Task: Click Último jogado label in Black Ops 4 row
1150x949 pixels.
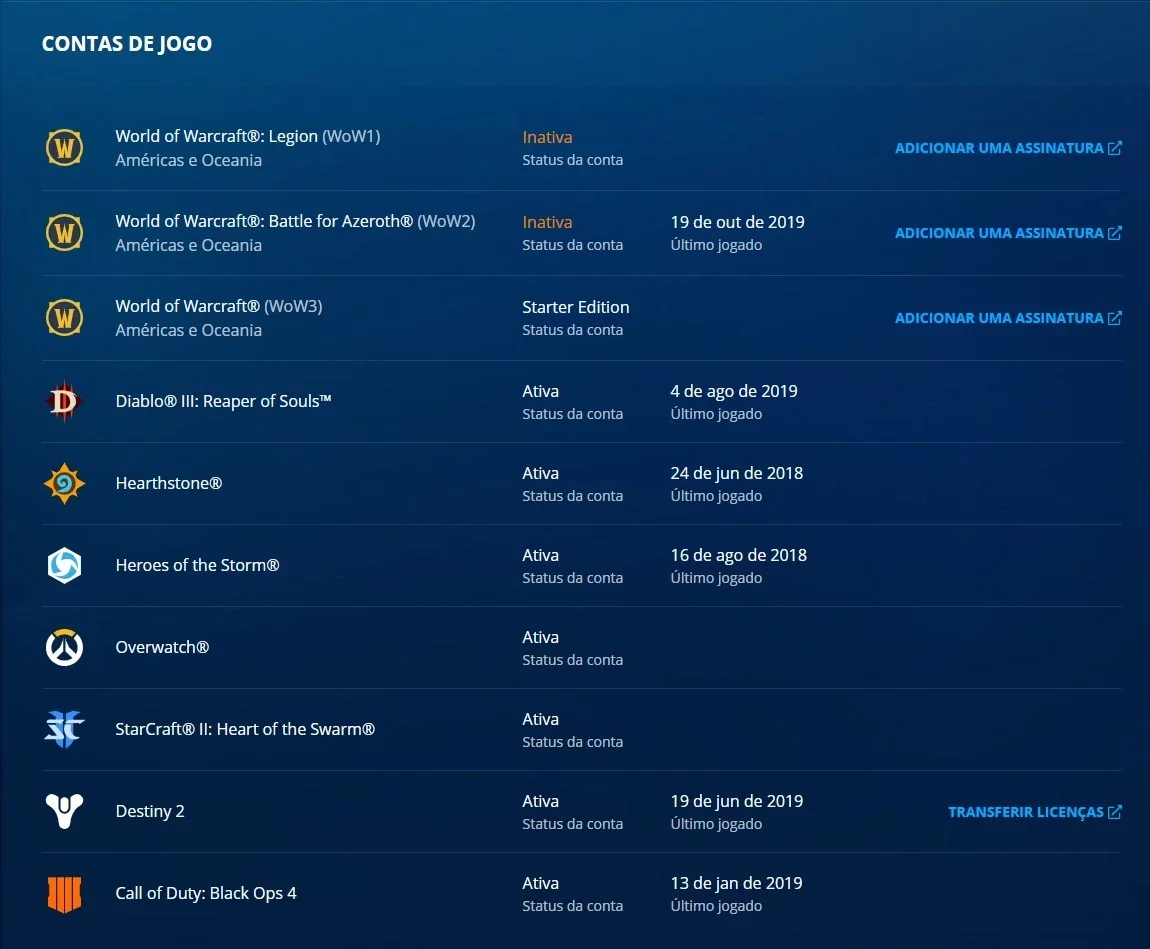Action: [x=716, y=906]
